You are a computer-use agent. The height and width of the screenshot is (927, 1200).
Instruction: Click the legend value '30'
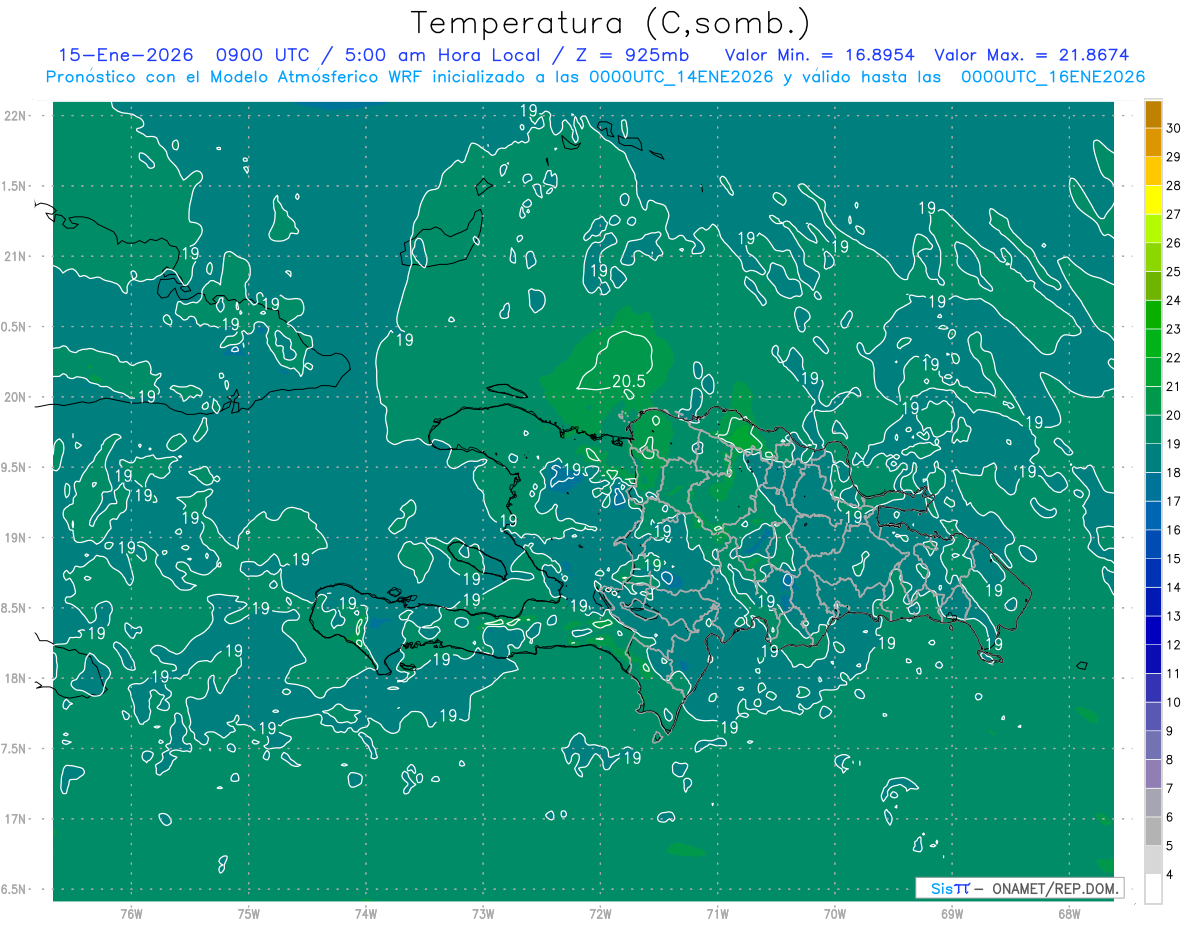1174,128
